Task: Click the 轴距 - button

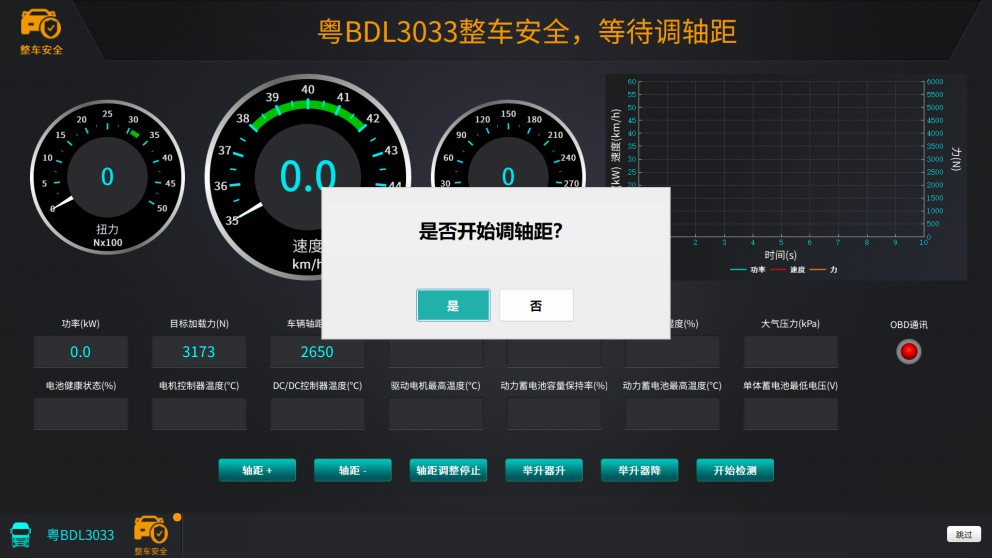Action: click(x=352, y=470)
